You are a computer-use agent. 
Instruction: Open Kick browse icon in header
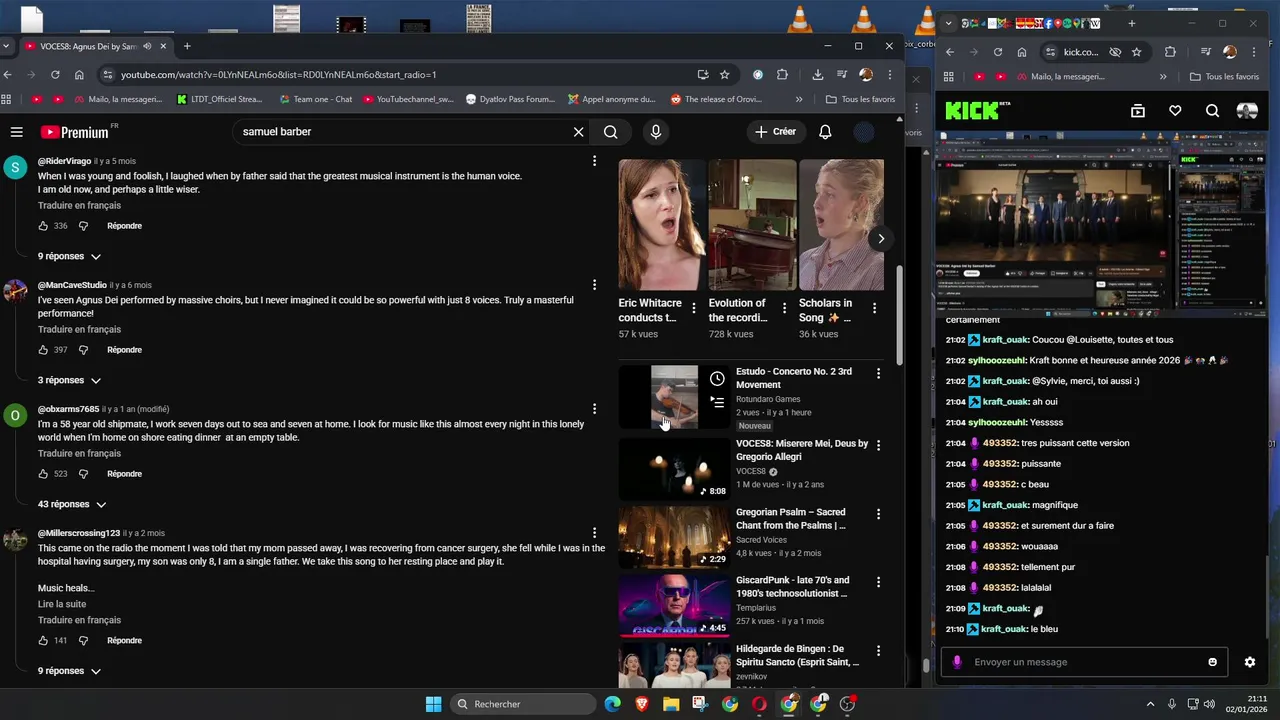click(x=1138, y=111)
